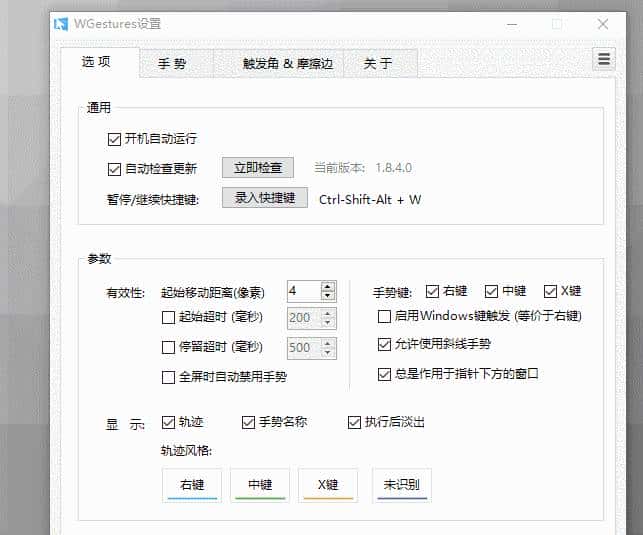Decrease 停留超时 value with down arrow
Viewport: 643px width, 535px height.
tap(328, 353)
